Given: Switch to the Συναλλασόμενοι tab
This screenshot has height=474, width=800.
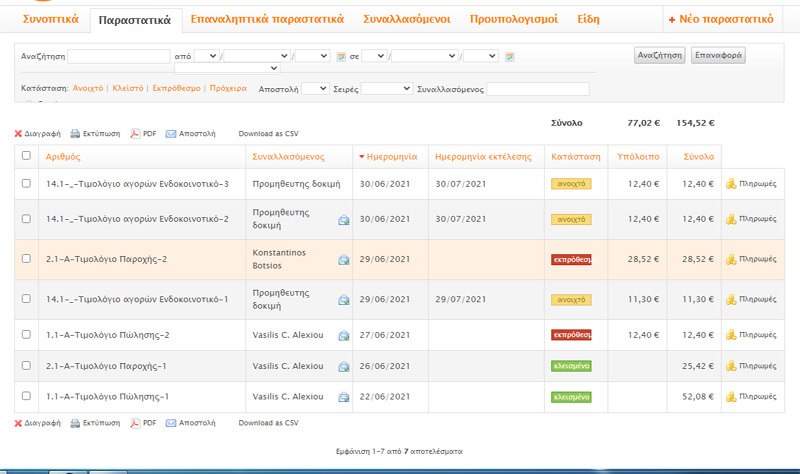Looking at the screenshot, I should [406, 19].
